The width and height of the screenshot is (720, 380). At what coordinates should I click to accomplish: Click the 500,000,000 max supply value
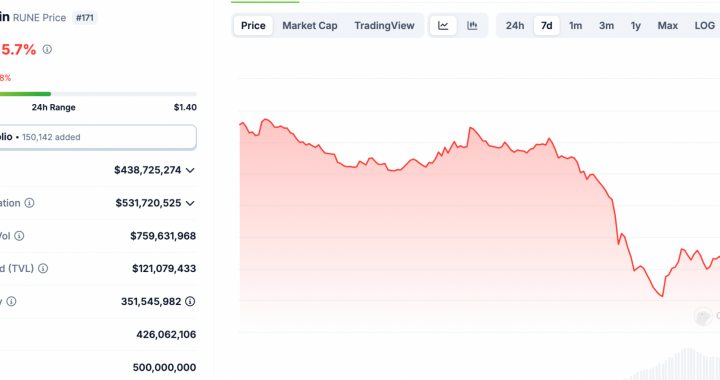164,368
